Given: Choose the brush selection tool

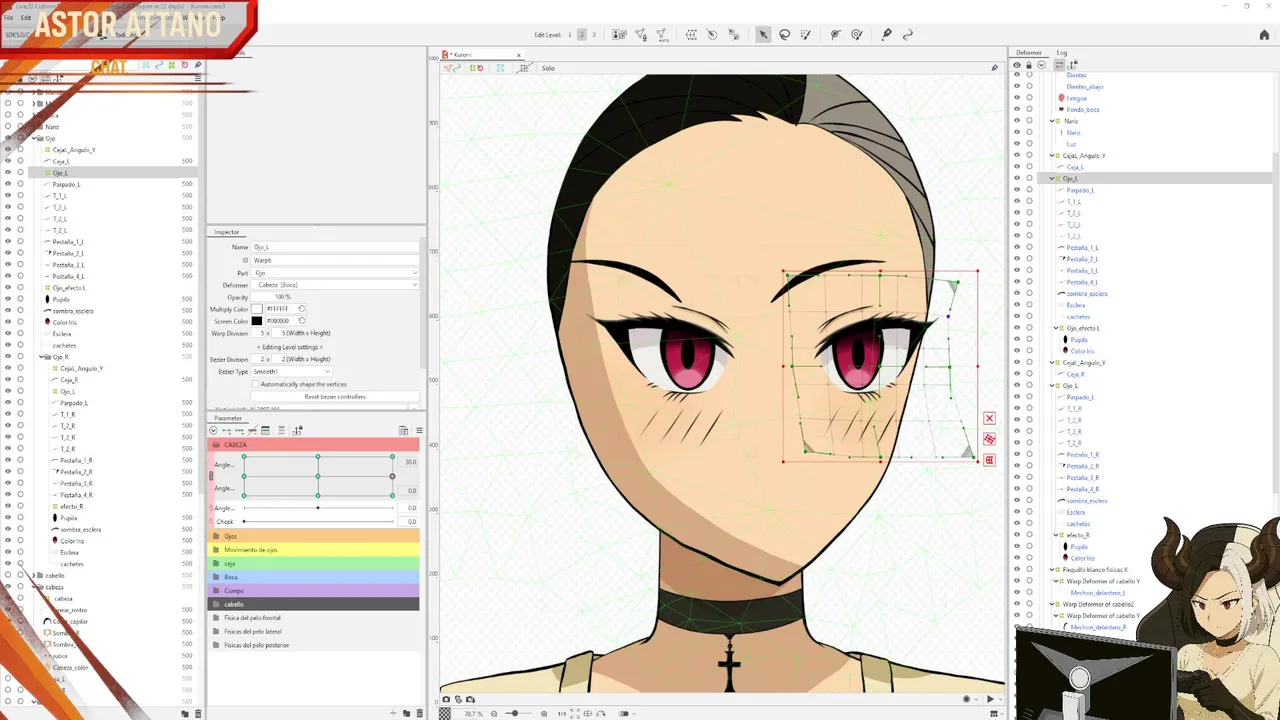Looking at the screenshot, I should [806, 35].
